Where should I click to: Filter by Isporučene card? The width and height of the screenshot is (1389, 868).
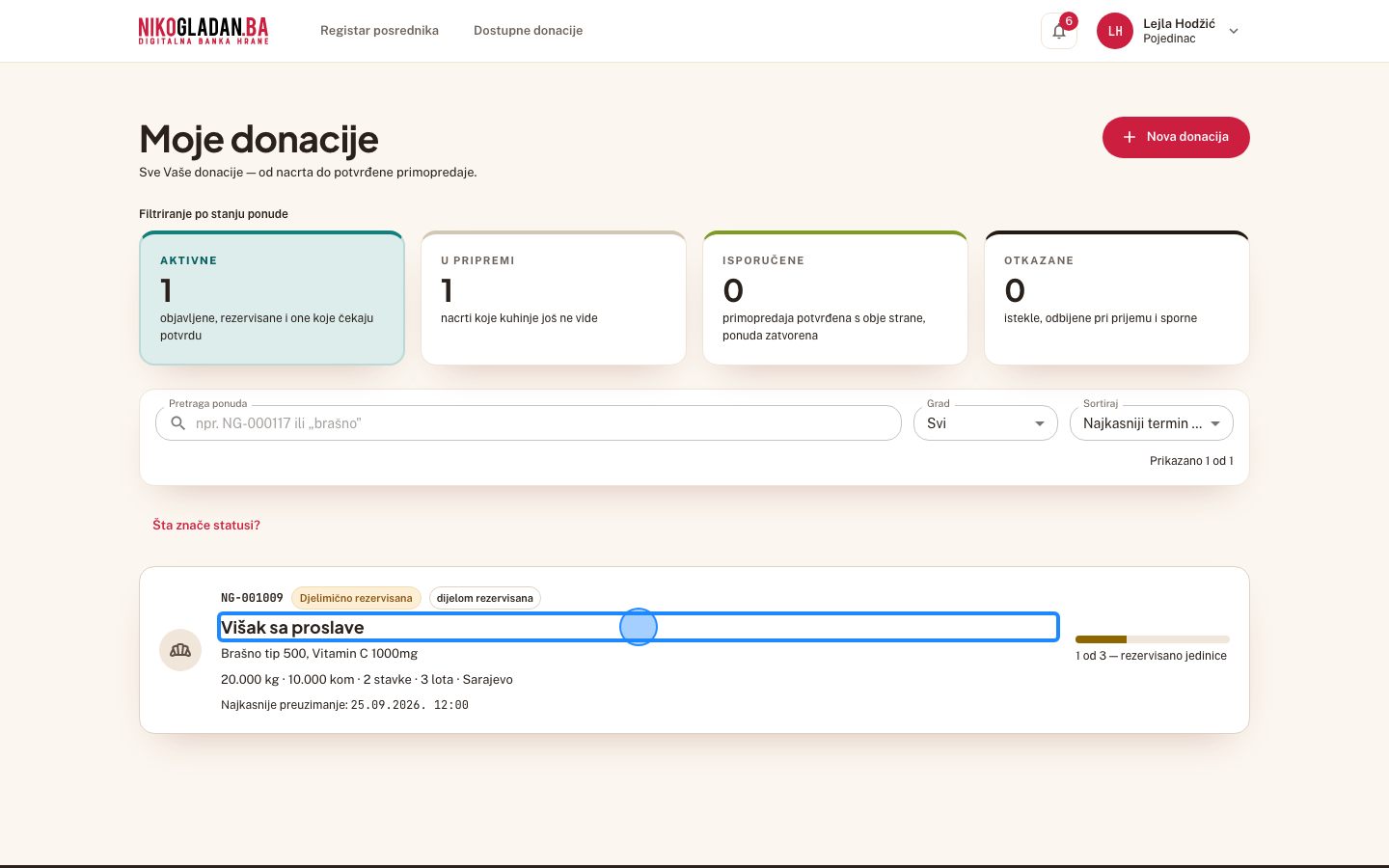point(835,298)
